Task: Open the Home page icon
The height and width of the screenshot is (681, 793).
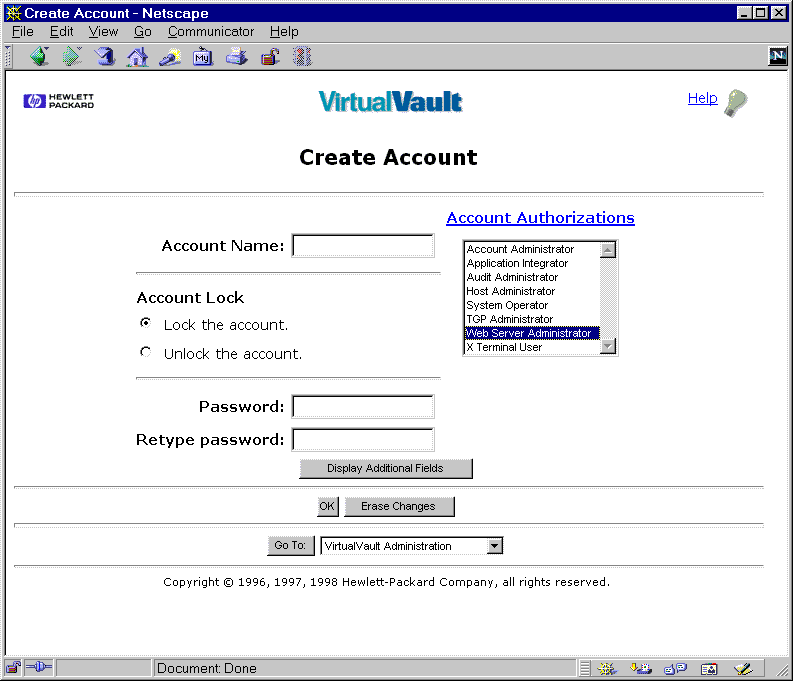Action: point(138,57)
